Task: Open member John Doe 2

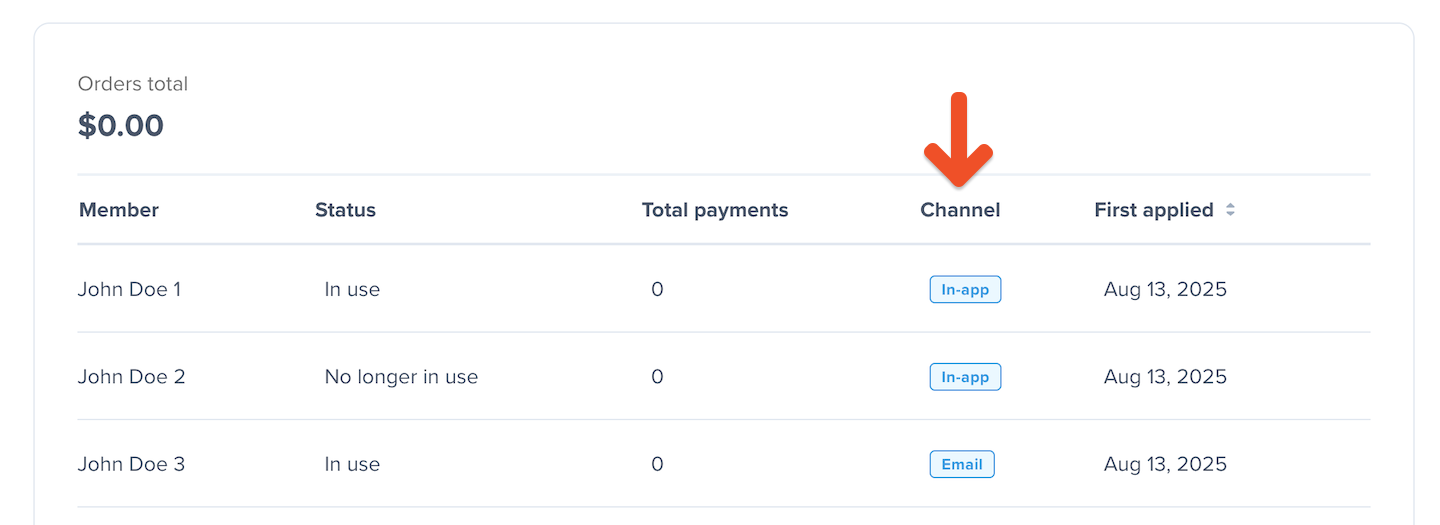Action: (x=131, y=377)
